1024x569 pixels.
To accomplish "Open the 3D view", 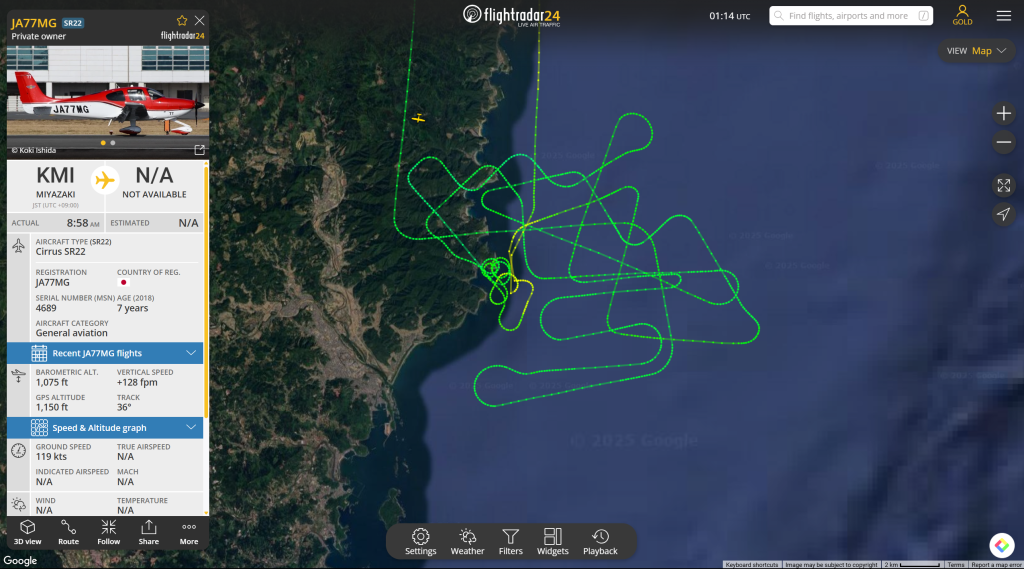I will pos(27,532).
